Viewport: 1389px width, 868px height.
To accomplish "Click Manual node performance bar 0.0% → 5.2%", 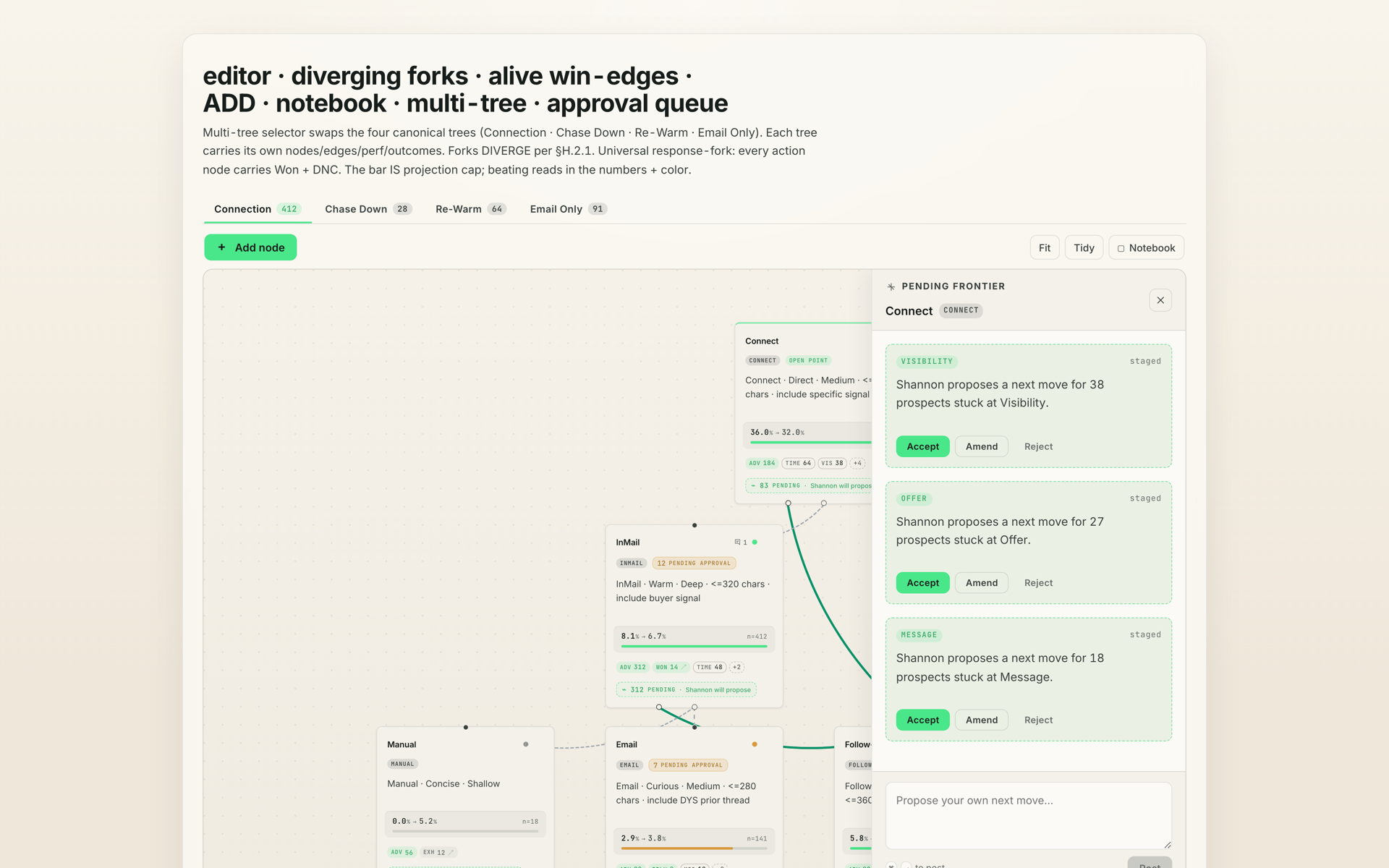I will (465, 823).
